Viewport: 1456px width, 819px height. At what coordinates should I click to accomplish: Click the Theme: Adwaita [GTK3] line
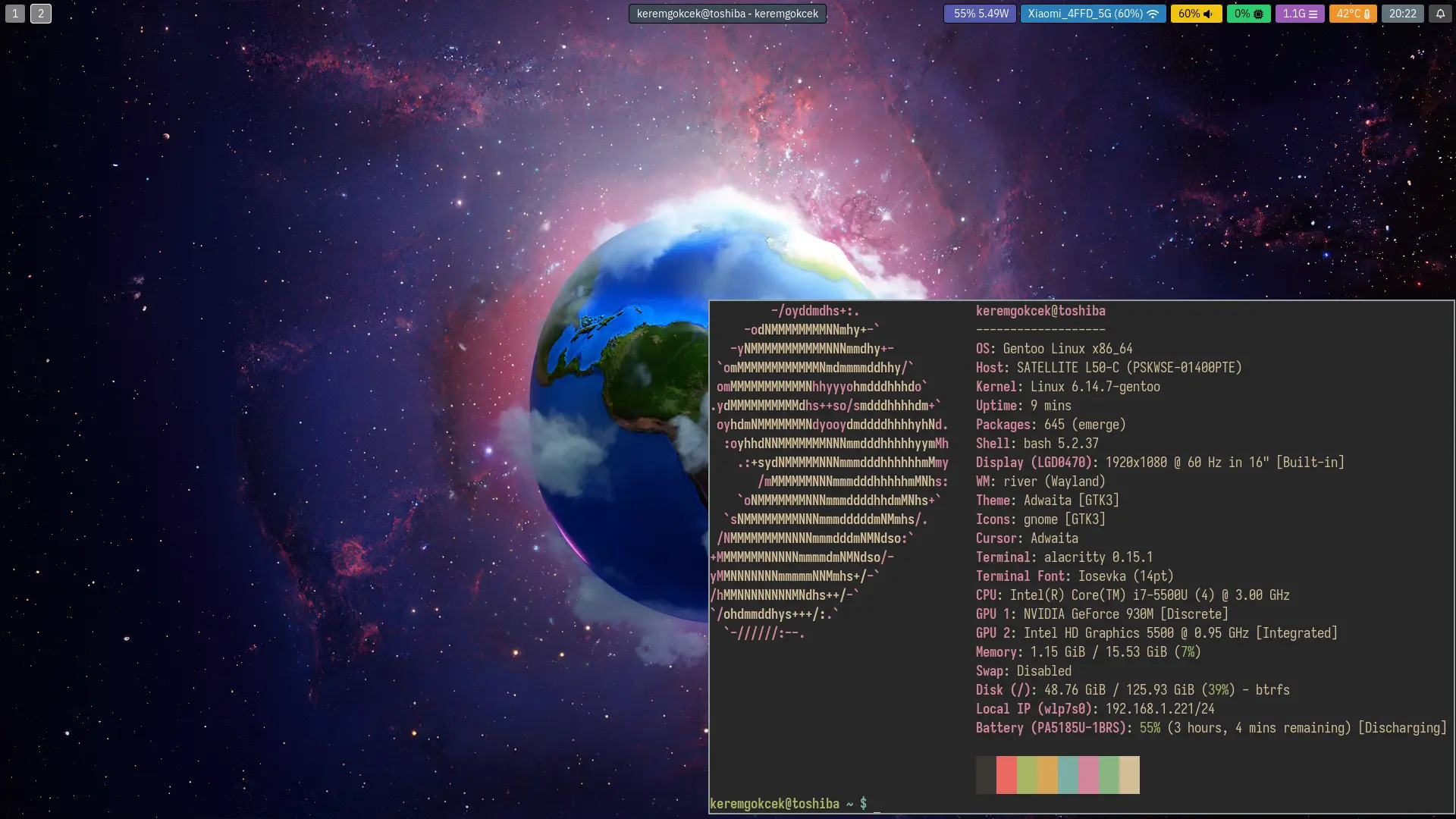[x=1047, y=500]
